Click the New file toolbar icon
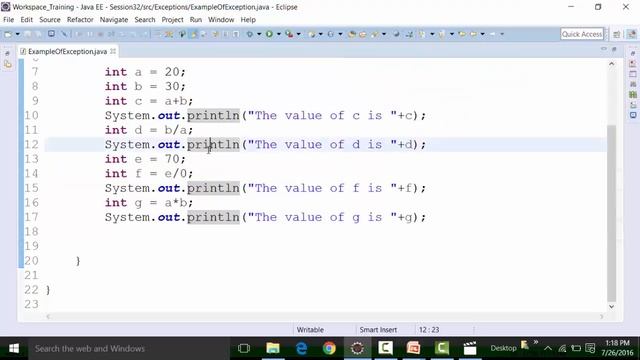This screenshot has width=640, height=360. pyautogui.click(x=8, y=34)
